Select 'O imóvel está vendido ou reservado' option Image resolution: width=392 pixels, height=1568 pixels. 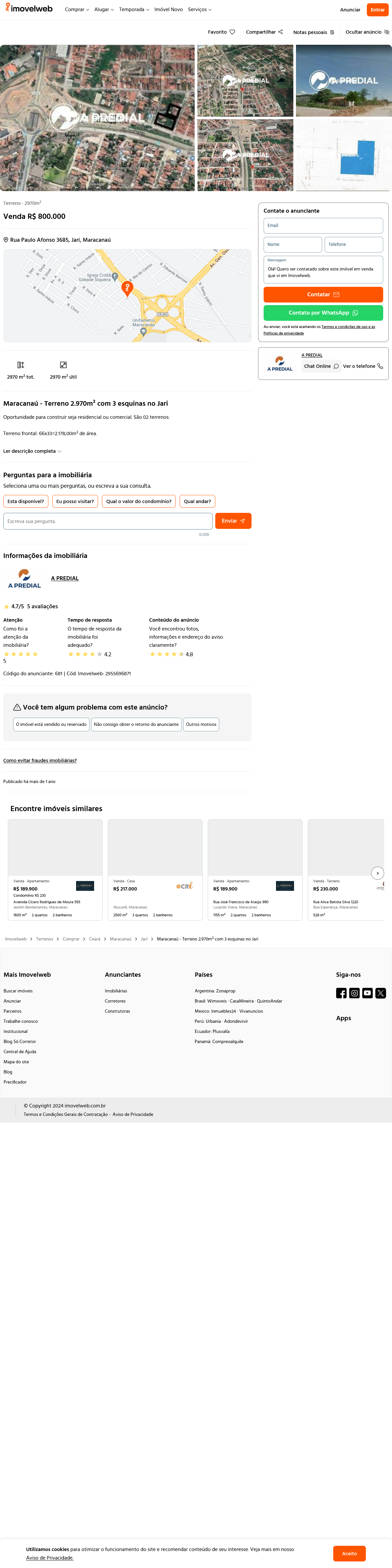[51, 724]
